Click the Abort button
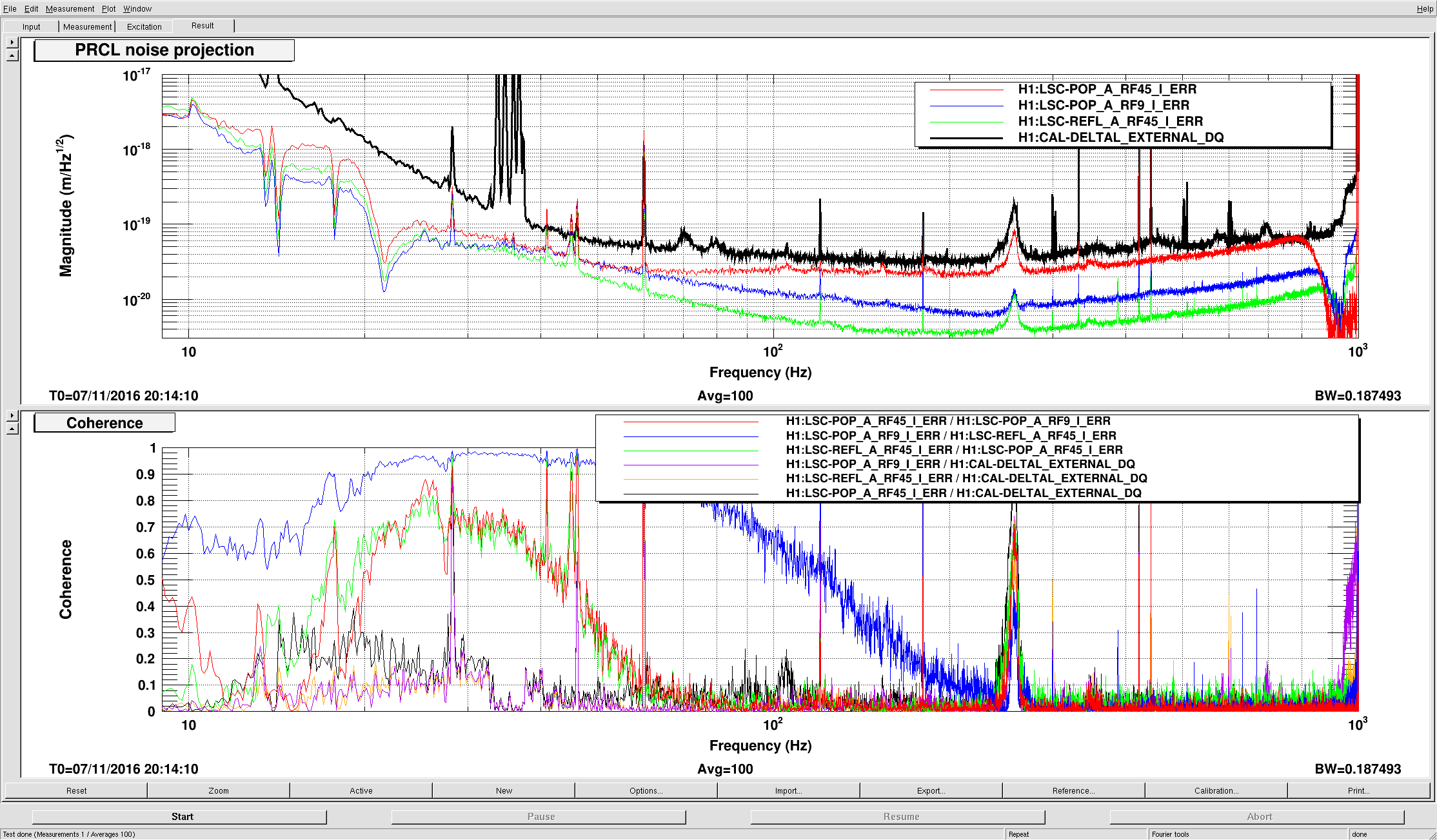Image resolution: width=1437 pixels, height=840 pixels. [x=1258, y=817]
